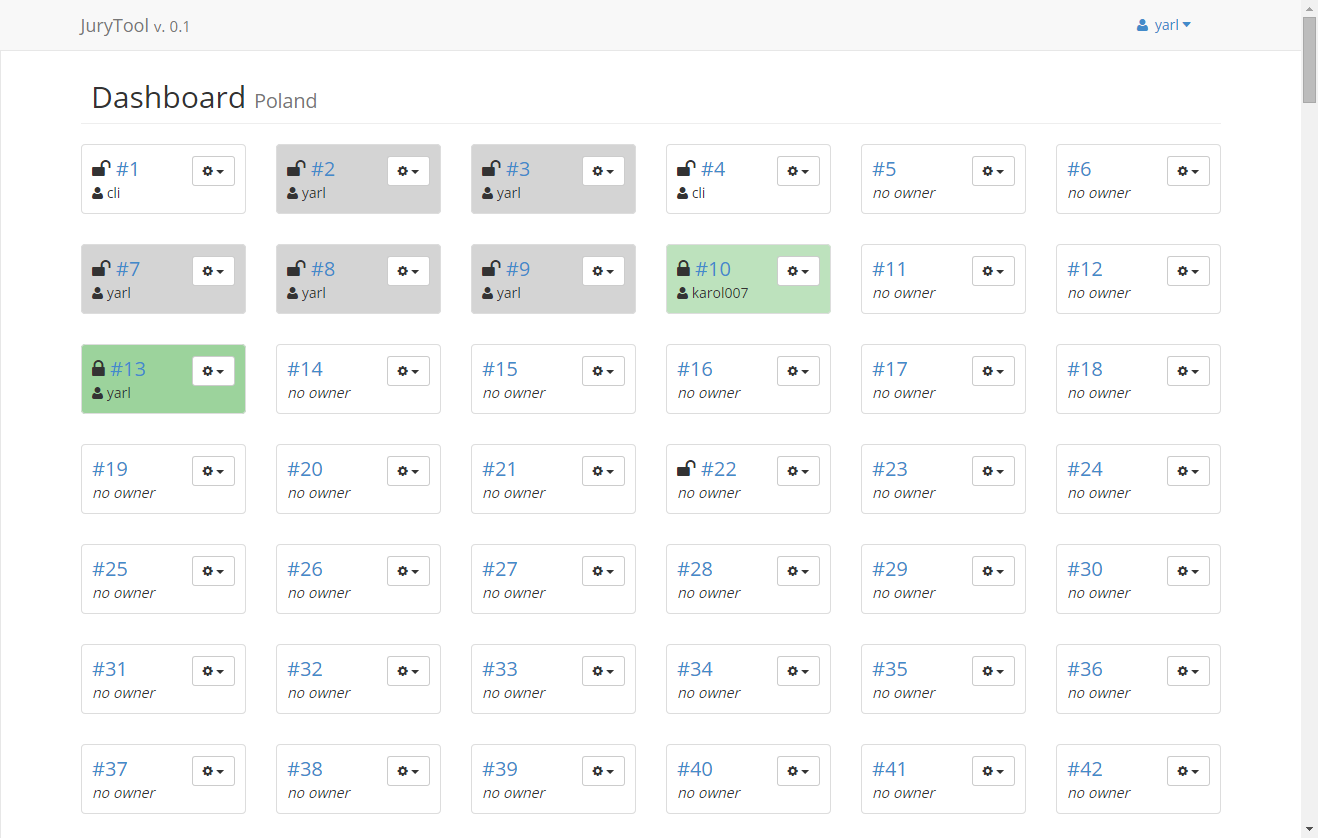1318x838 pixels.
Task: Click the scrollbar up arrow
Action: click(x=1309, y=8)
